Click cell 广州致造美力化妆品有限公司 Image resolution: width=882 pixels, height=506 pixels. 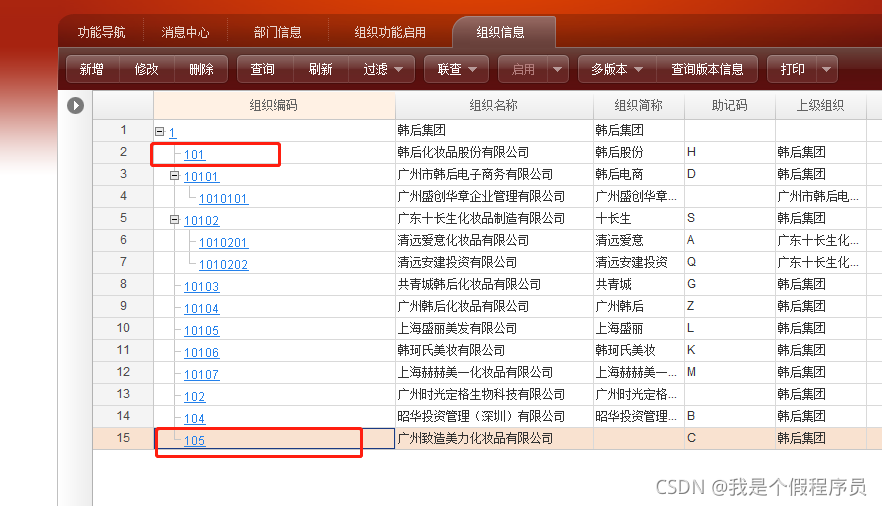click(494, 438)
